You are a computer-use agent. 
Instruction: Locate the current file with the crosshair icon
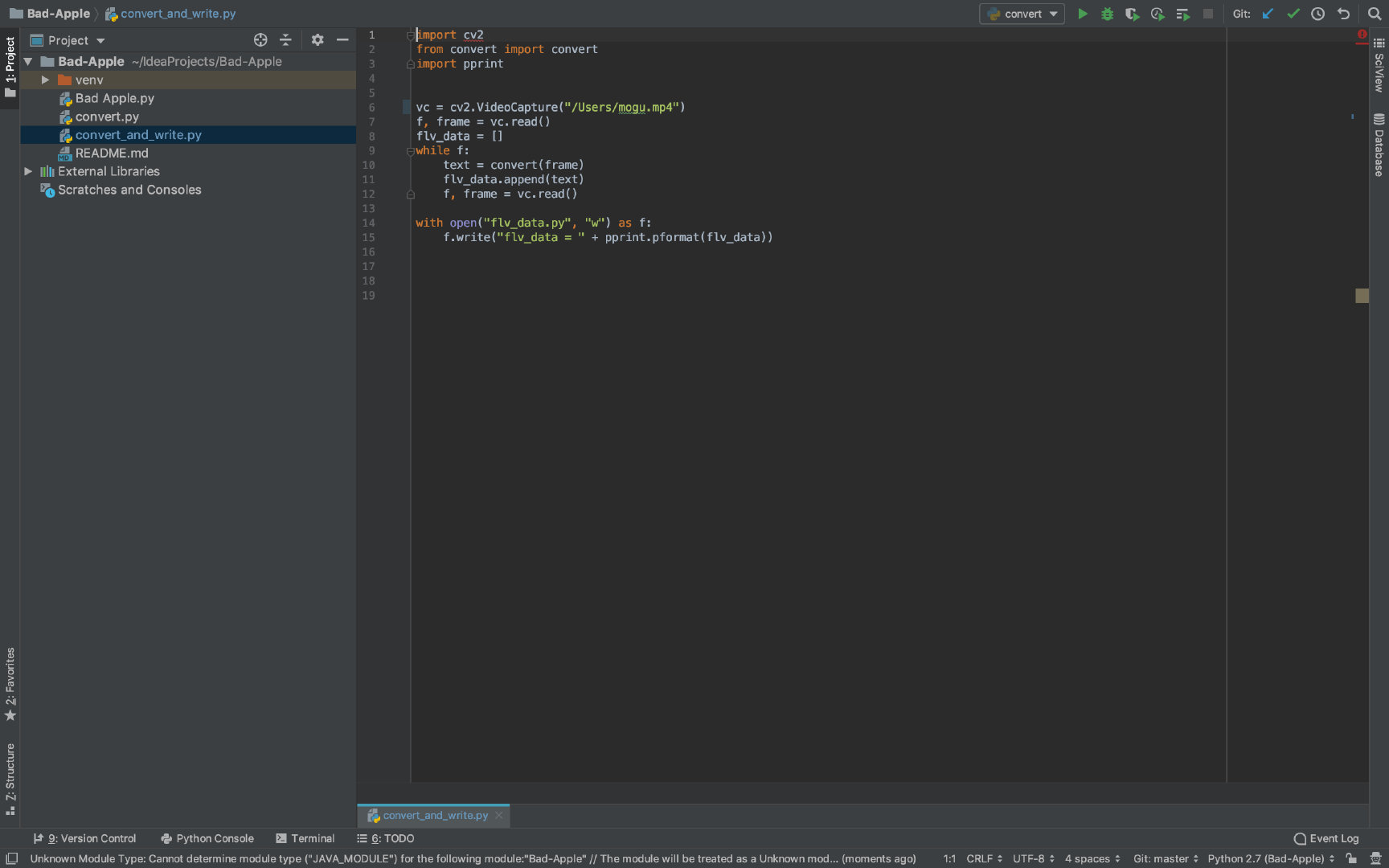[260, 40]
